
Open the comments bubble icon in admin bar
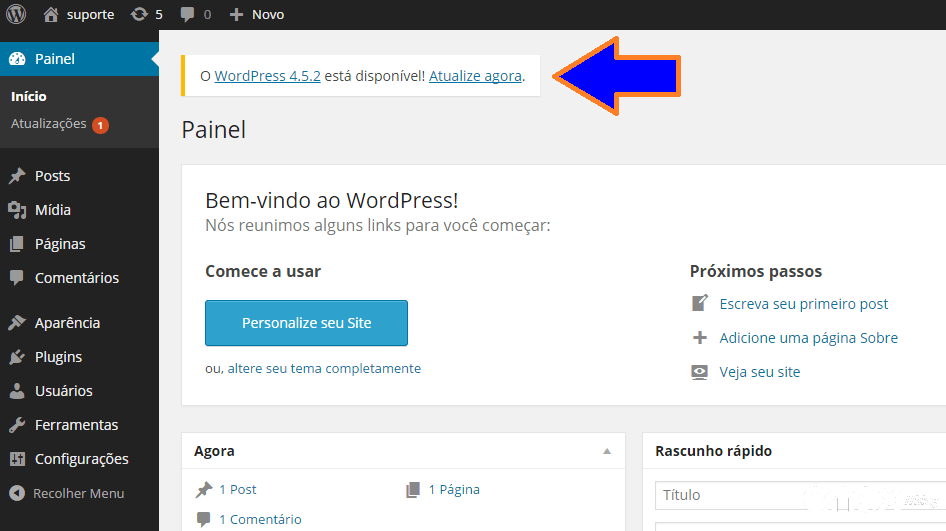point(188,14)
